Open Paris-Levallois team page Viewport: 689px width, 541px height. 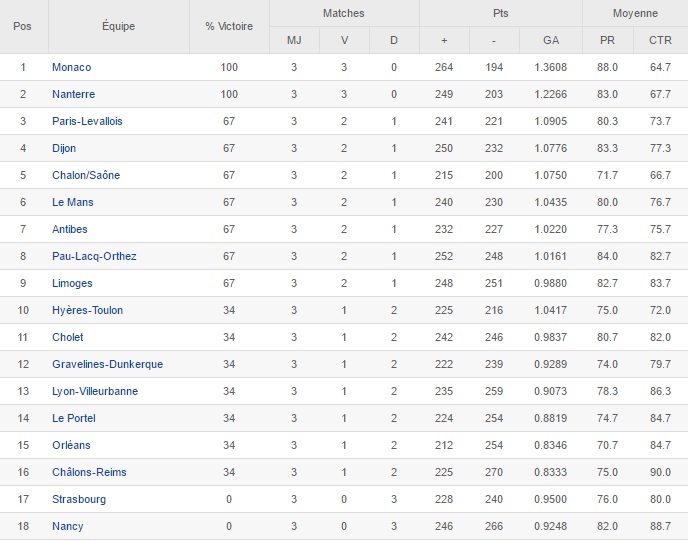pos(87,121)
